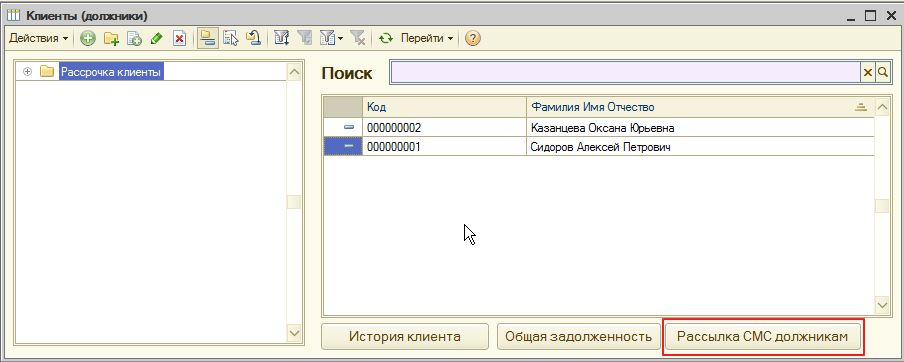Close the Клиенты (должники) window
904x362 pixels.
point(890,16)
